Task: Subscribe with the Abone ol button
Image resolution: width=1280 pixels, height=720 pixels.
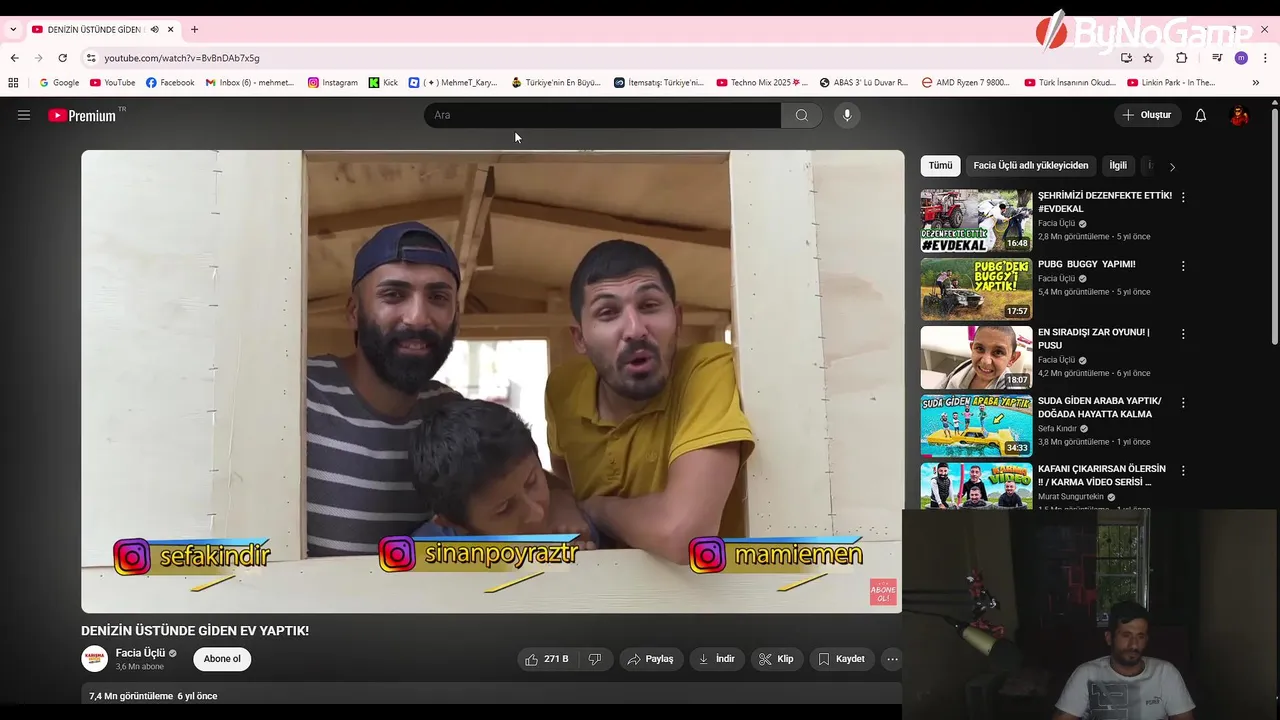Action: tap(222, 659)
